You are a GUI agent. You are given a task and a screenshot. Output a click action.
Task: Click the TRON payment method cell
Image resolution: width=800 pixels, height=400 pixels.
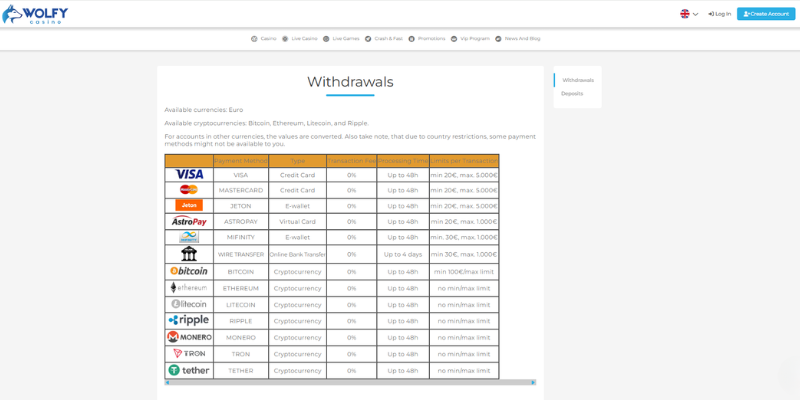(x=241, y=354)
